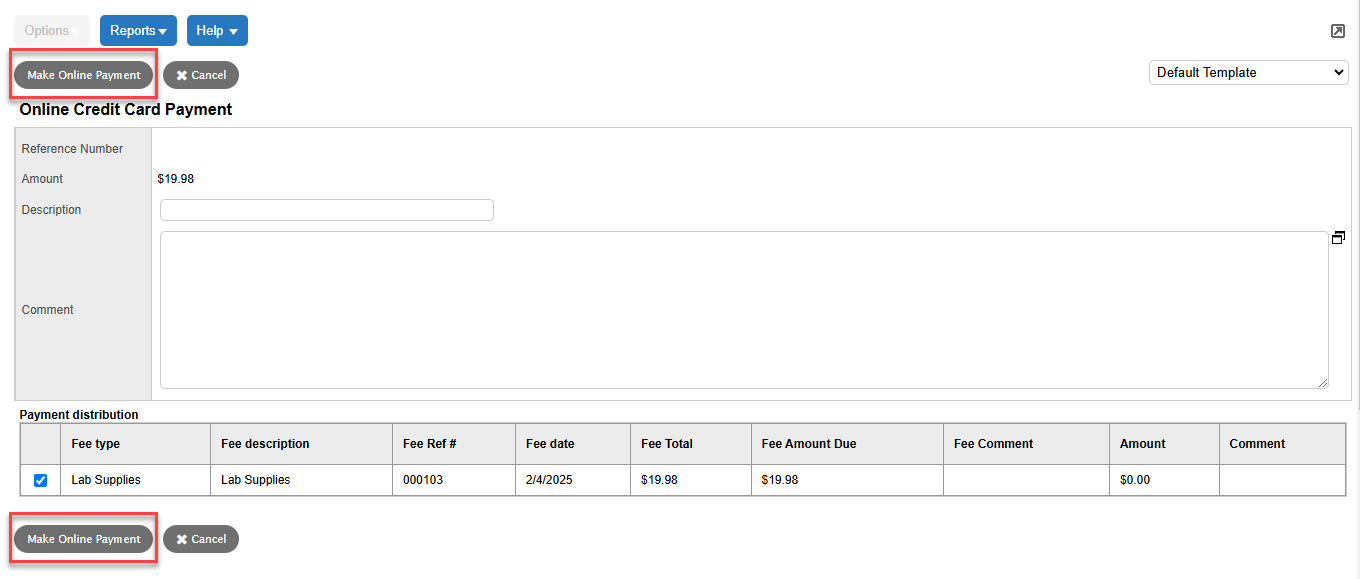Click the bottom Make Online Payment button
Image resolution: width=1360 pixels, height=579 pixels.
[83, 538]
